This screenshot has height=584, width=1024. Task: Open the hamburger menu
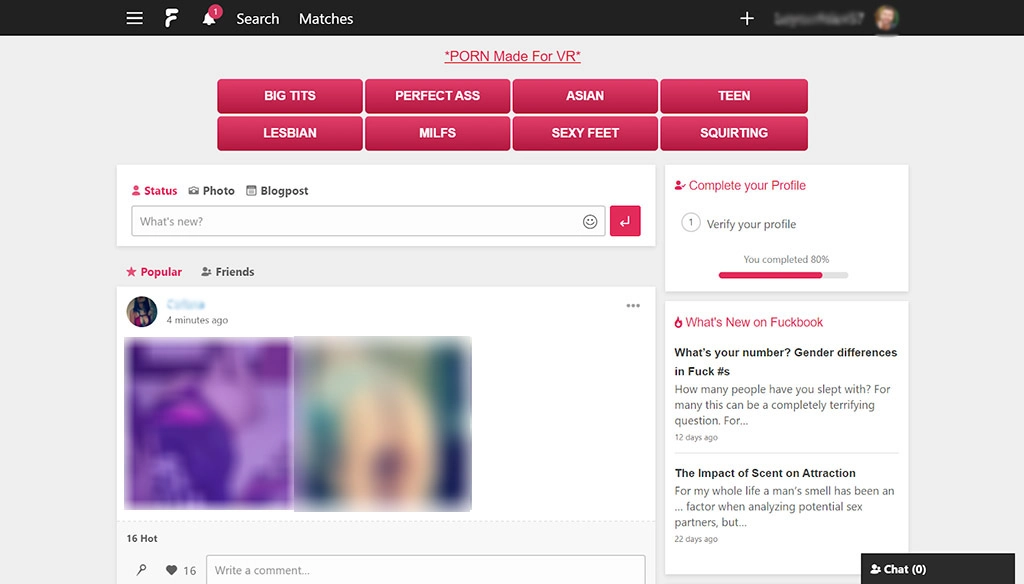(x=134, y=17)
